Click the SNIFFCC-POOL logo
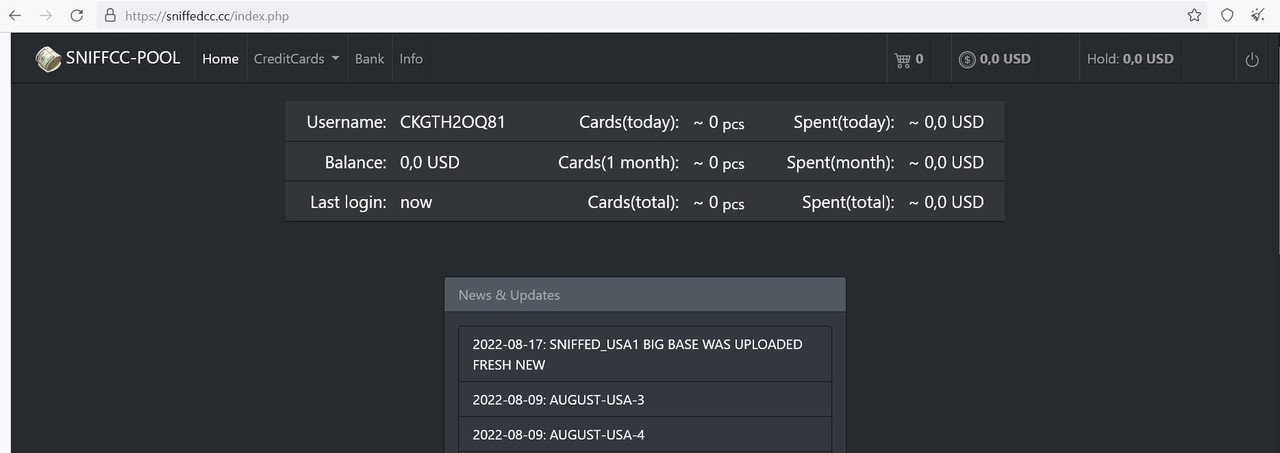This screenshot has width=1280, height=453. pos(108,58)
